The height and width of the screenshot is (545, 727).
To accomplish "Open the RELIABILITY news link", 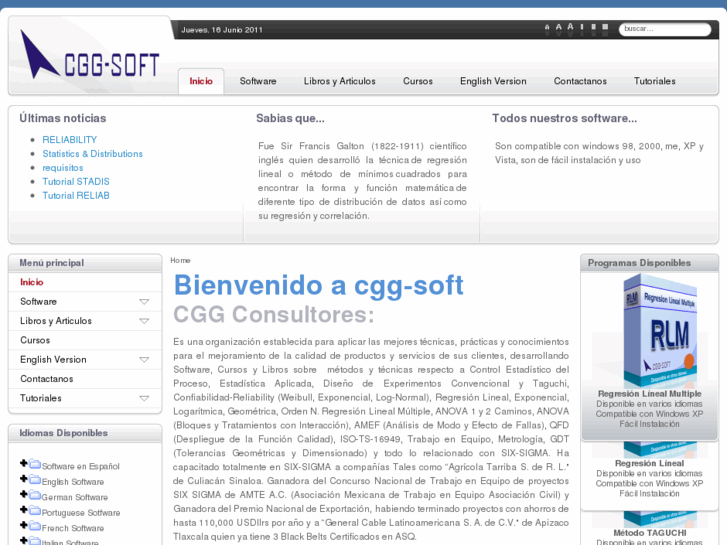I will (70, 140).
